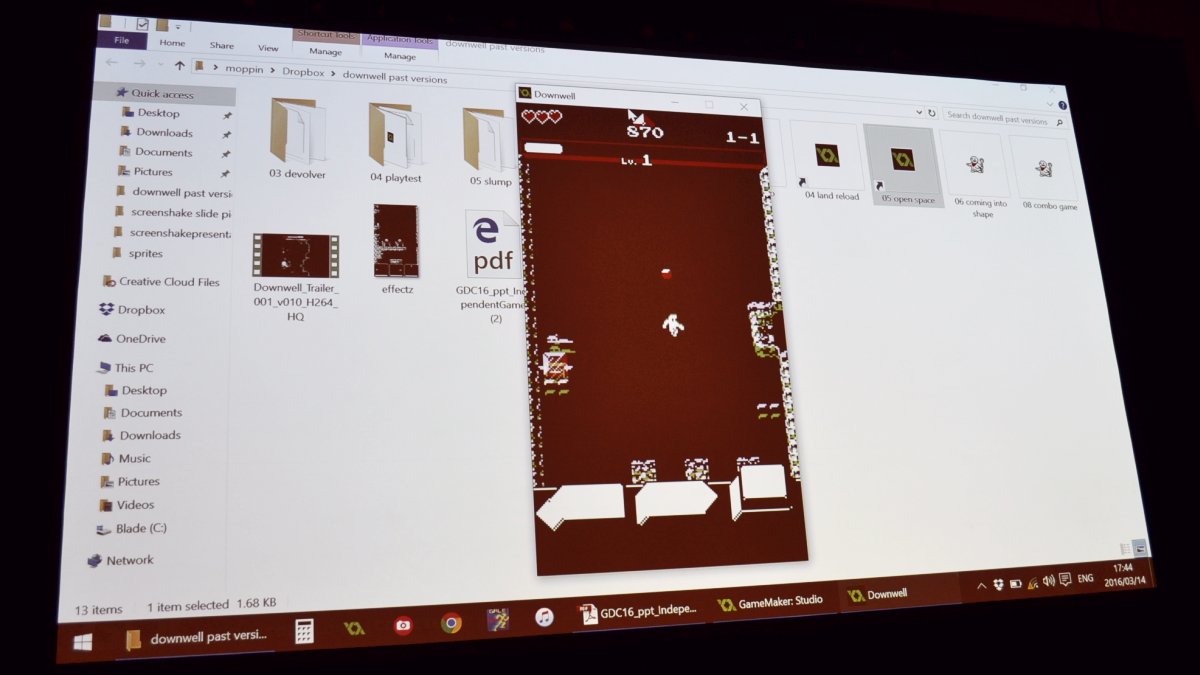Image resolution: width=1200 pixels, height=675 pixels.
Task: Unpin Desktop using its pin icon
Action: (x=227, y=117)
